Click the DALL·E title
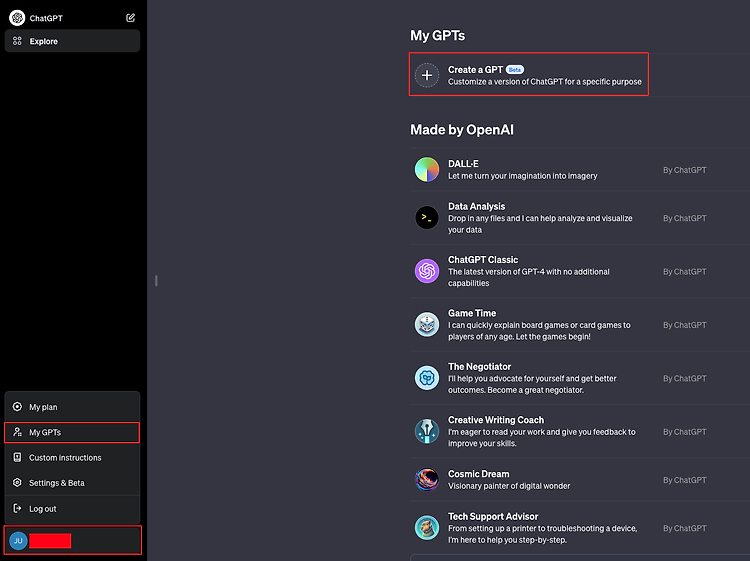Screen dimensions: 750x561 463,164
